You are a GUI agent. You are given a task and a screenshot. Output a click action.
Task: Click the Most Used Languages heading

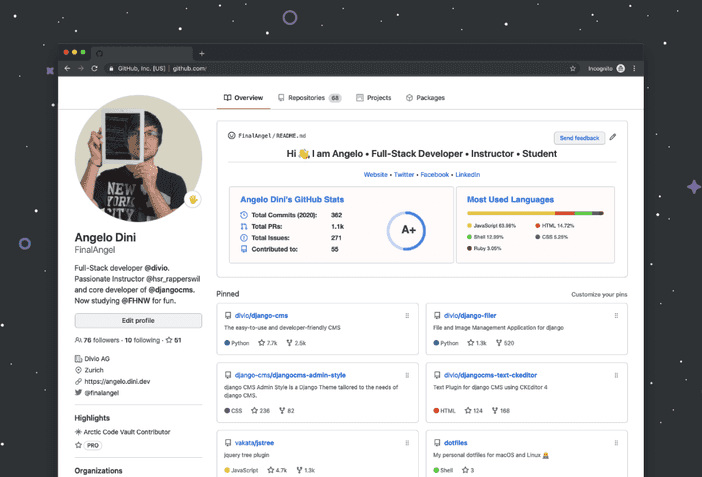[510, 200]
